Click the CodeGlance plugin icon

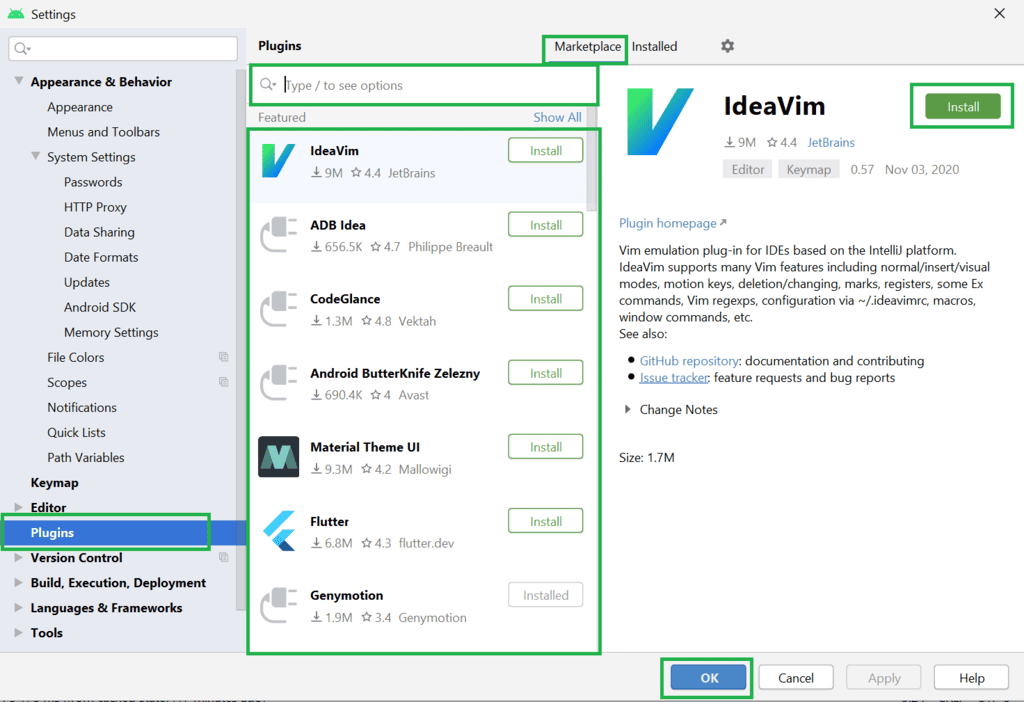pyautogui.click(x=280, y=309)
